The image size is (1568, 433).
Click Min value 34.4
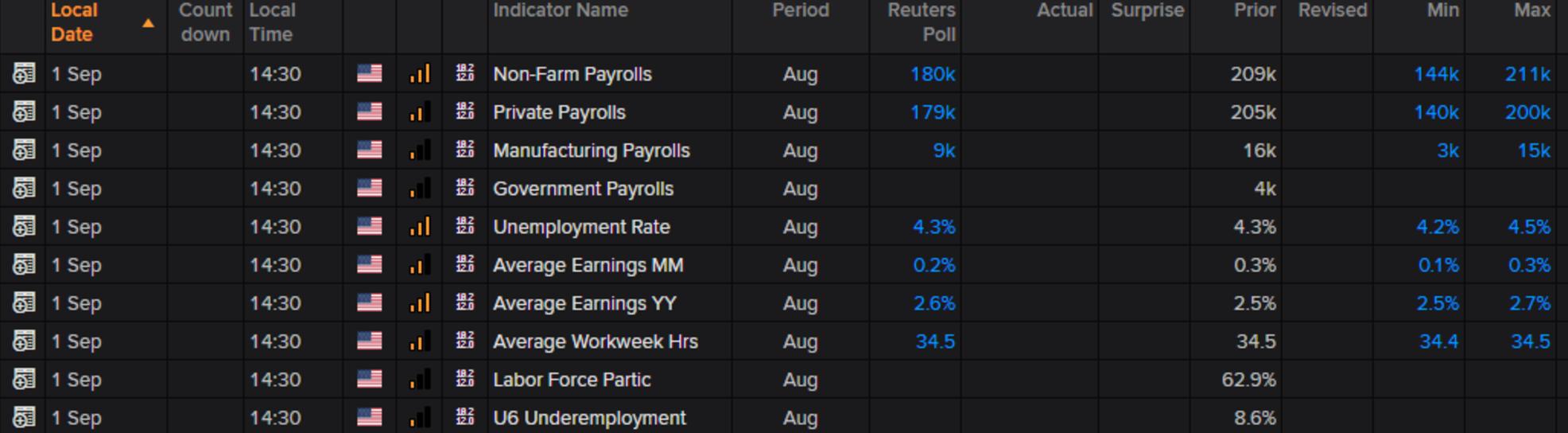pyautogui.click(x=1439, y=341)
